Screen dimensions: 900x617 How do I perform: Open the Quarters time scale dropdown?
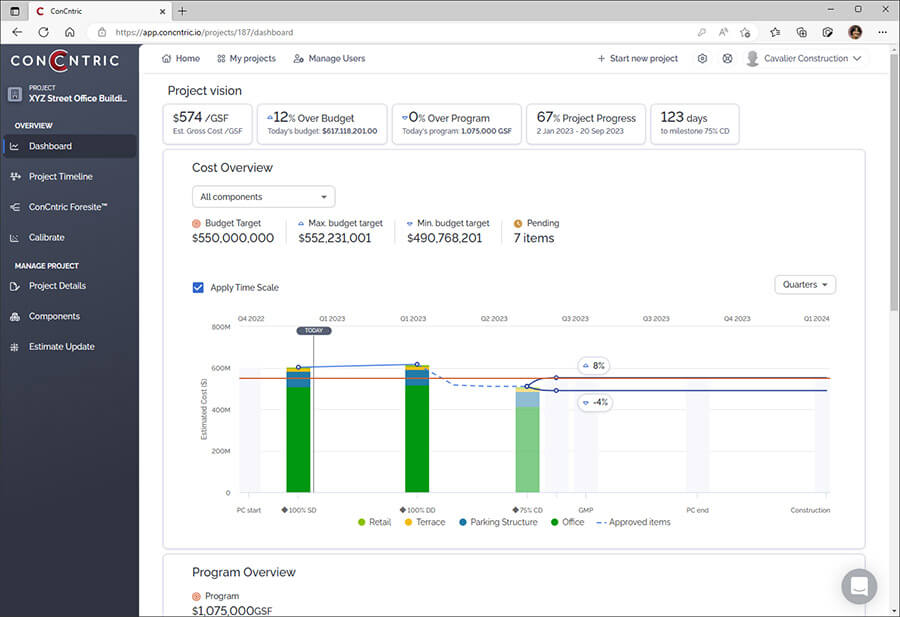804,285
